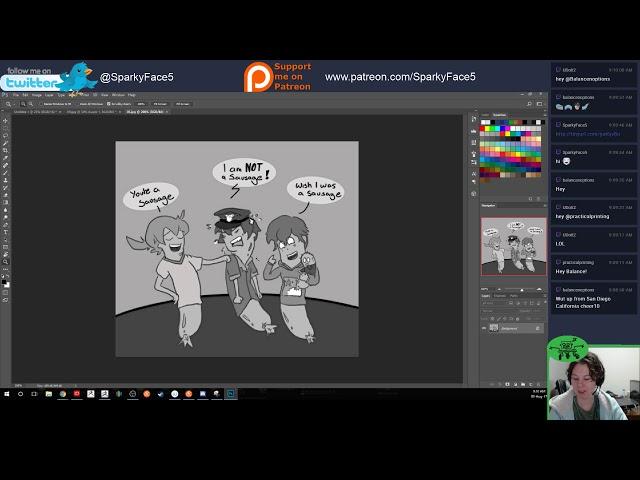Open Change Screen Mode at toolbox bottom
The image size is (640, 480).
click(x=5, y=300)
